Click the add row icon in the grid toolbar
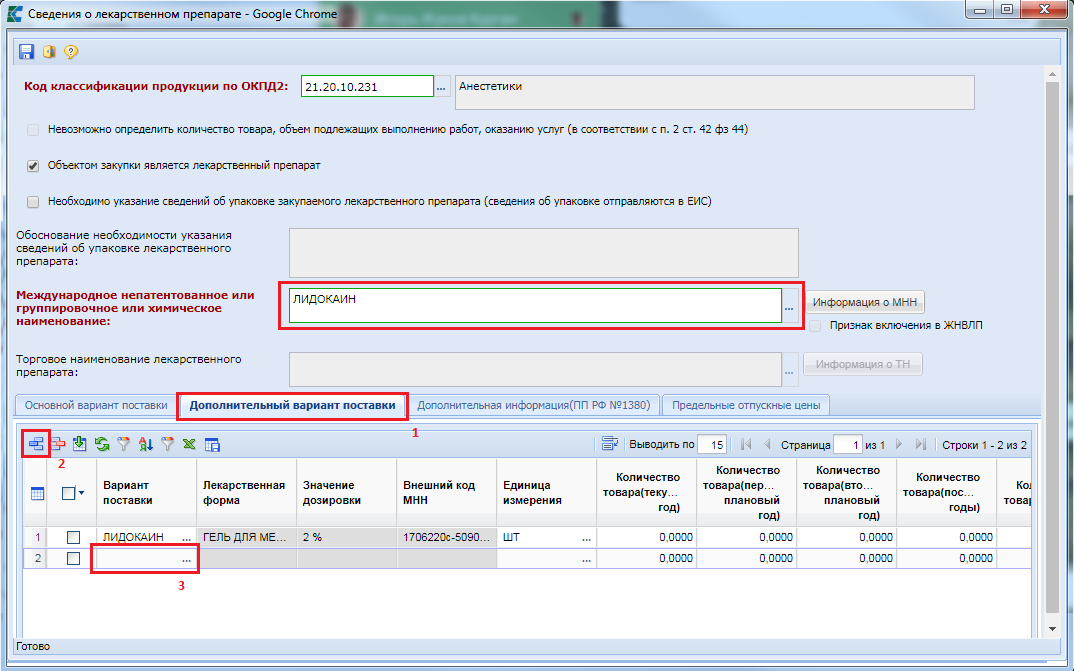The width and height of the screenshot is (1074, 671). [35, 444]
